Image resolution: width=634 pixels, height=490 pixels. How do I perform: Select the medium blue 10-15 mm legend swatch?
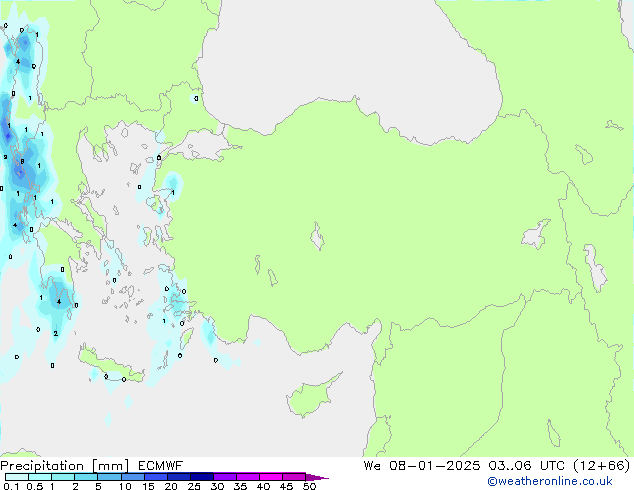tap(132, 477)
